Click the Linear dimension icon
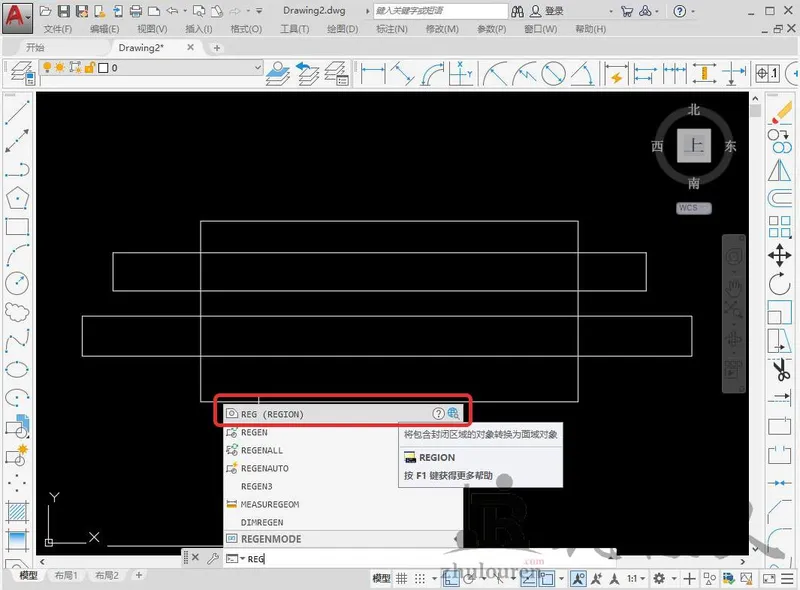The width and height of the screenshot is (800, 590). pyautogui.click(x=372, y=74)
